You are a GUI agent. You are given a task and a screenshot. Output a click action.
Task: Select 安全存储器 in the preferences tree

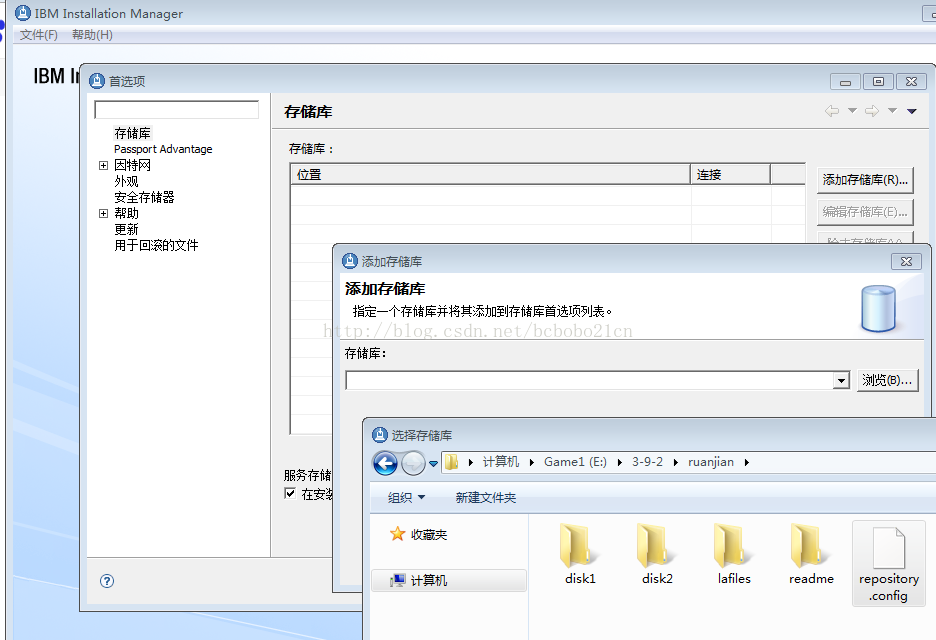point(144,197)
